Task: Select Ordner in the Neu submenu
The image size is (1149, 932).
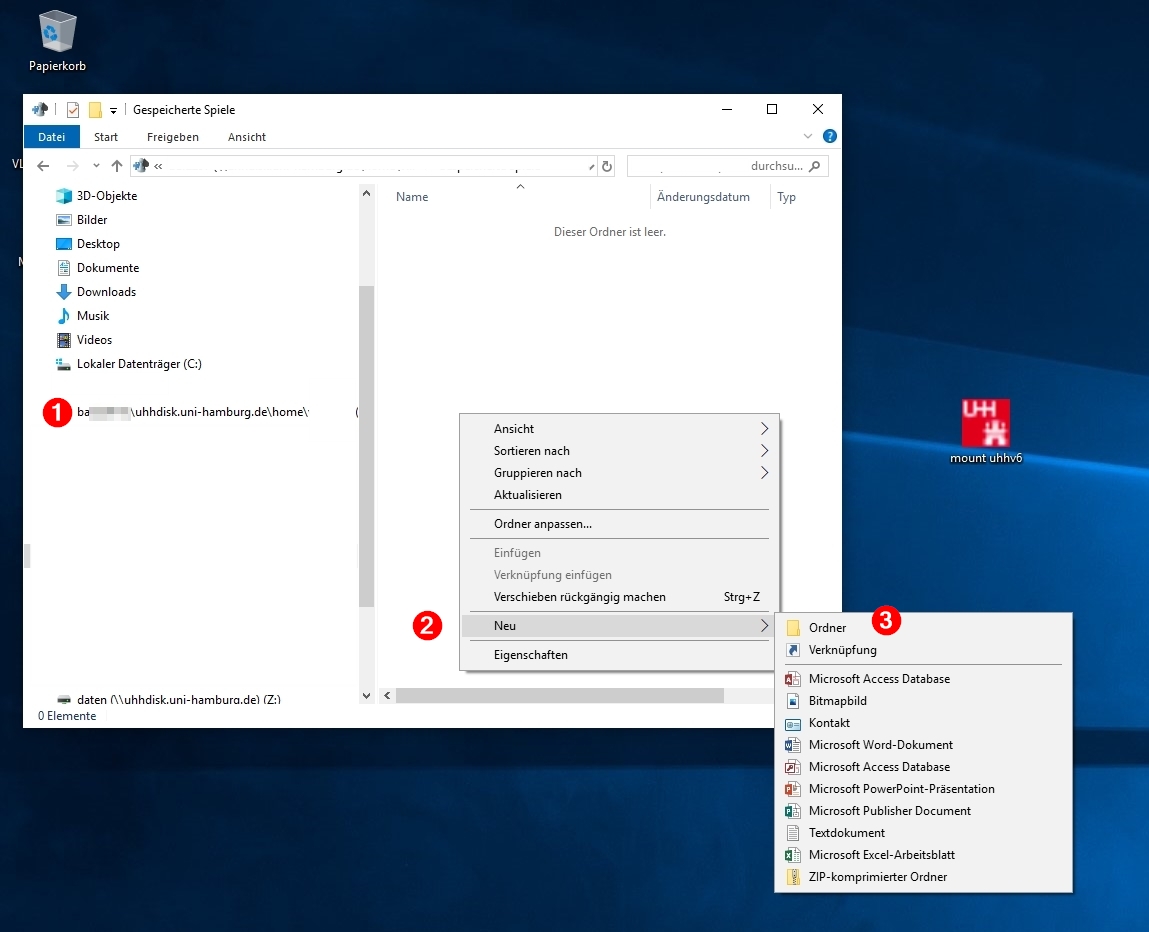Action: [x=827, y=628]
